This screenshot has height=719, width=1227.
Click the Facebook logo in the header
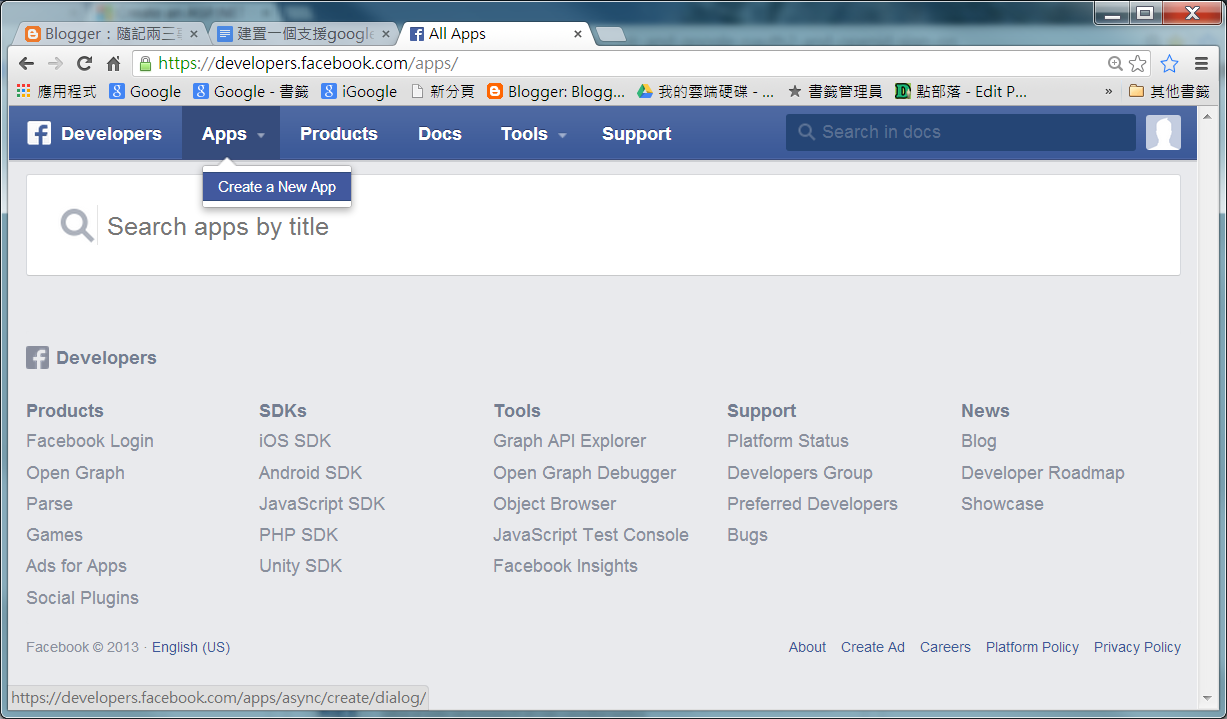point(39,133)
